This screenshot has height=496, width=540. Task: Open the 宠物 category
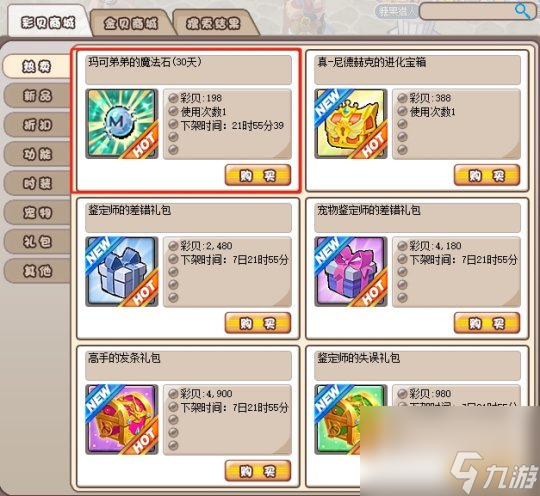37,213
